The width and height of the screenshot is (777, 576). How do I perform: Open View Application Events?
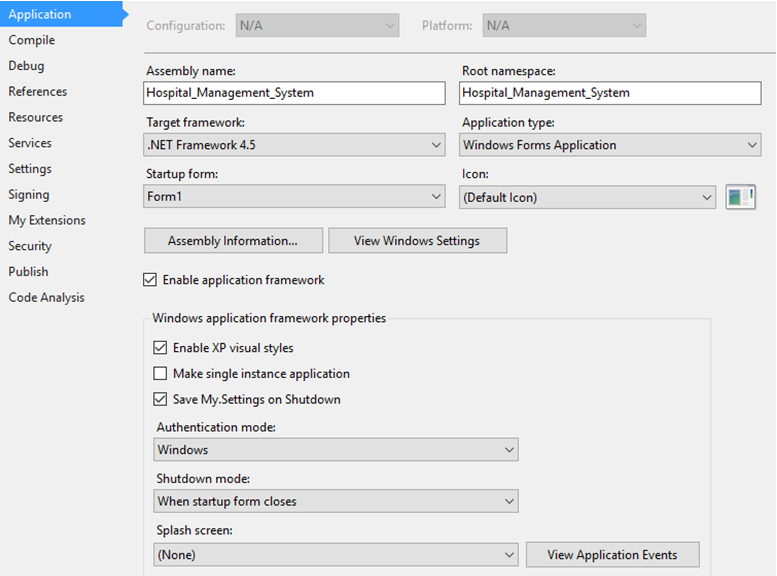click(x=612, y=555)
